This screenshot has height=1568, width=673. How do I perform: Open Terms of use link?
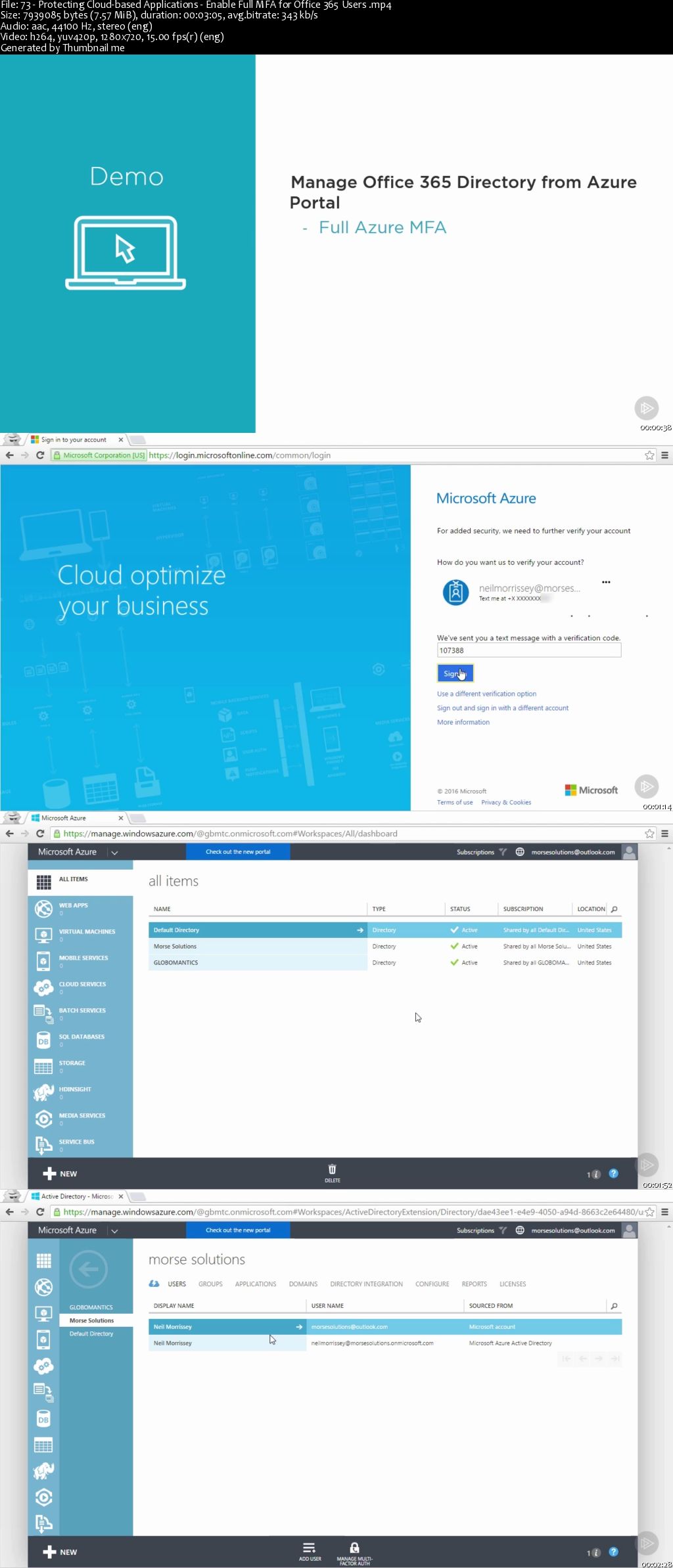coord(455,802)
